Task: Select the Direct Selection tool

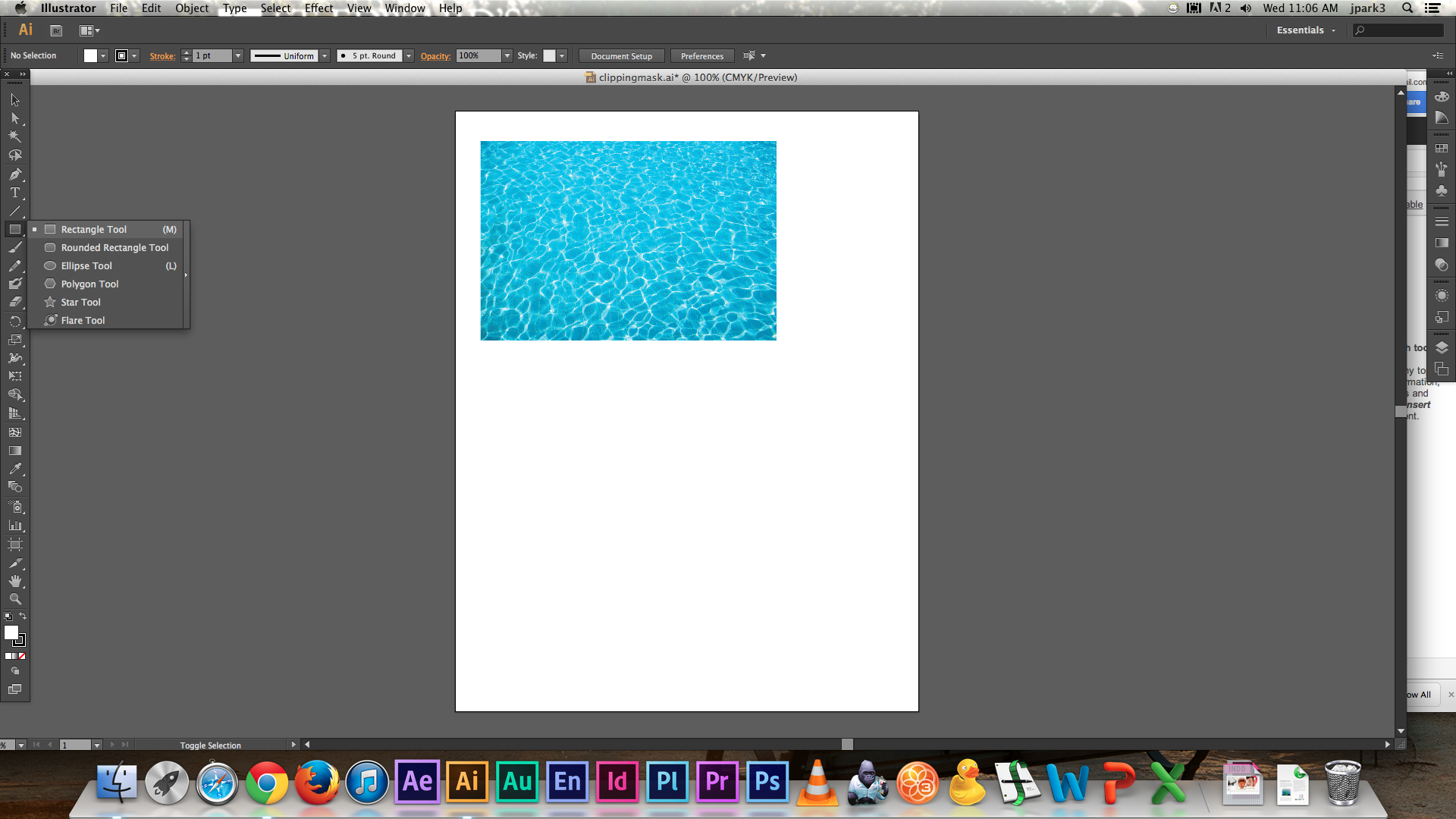Action: coord(14,118)
